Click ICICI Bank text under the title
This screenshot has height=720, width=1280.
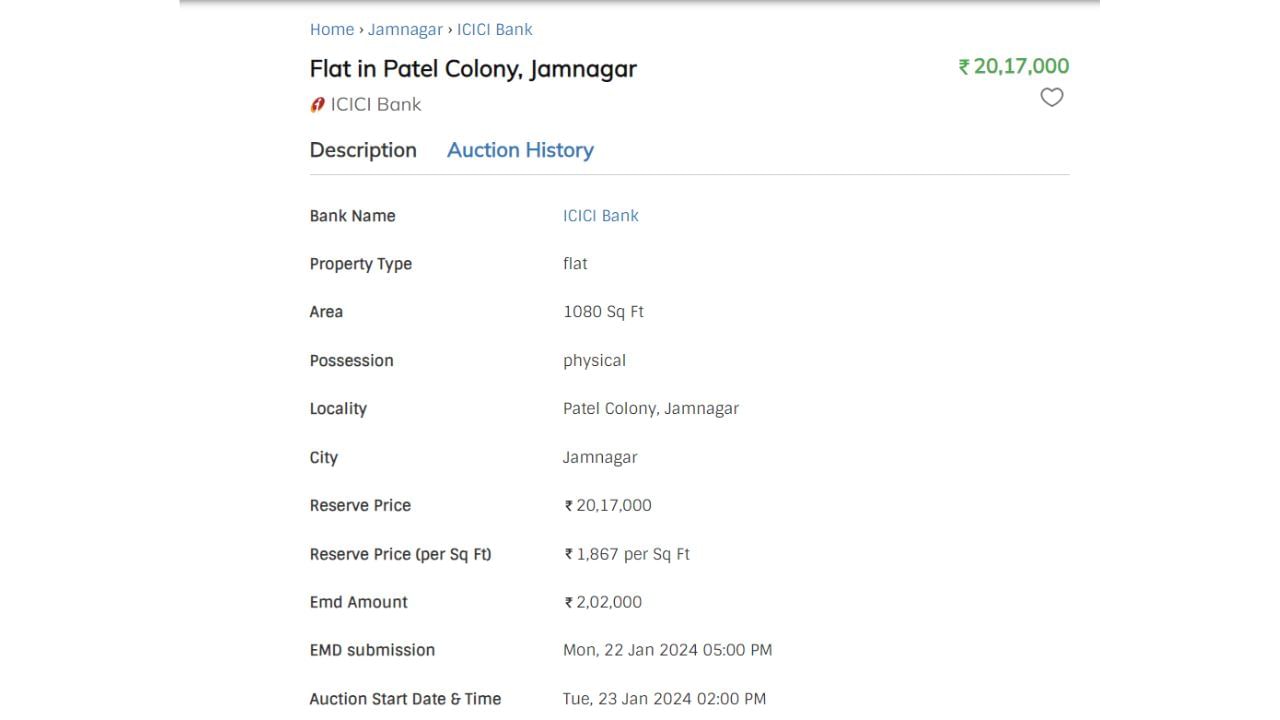376,104
